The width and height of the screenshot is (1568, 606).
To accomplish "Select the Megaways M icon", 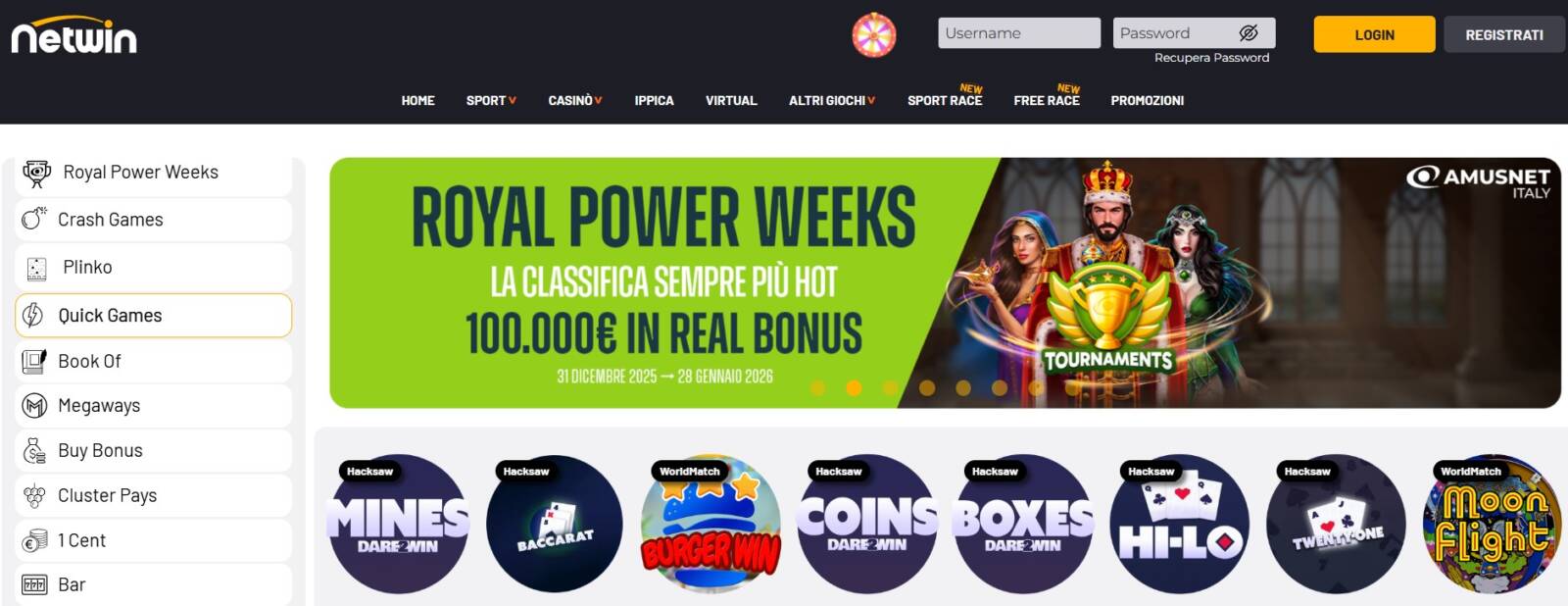I will click(x=34, y=406).
